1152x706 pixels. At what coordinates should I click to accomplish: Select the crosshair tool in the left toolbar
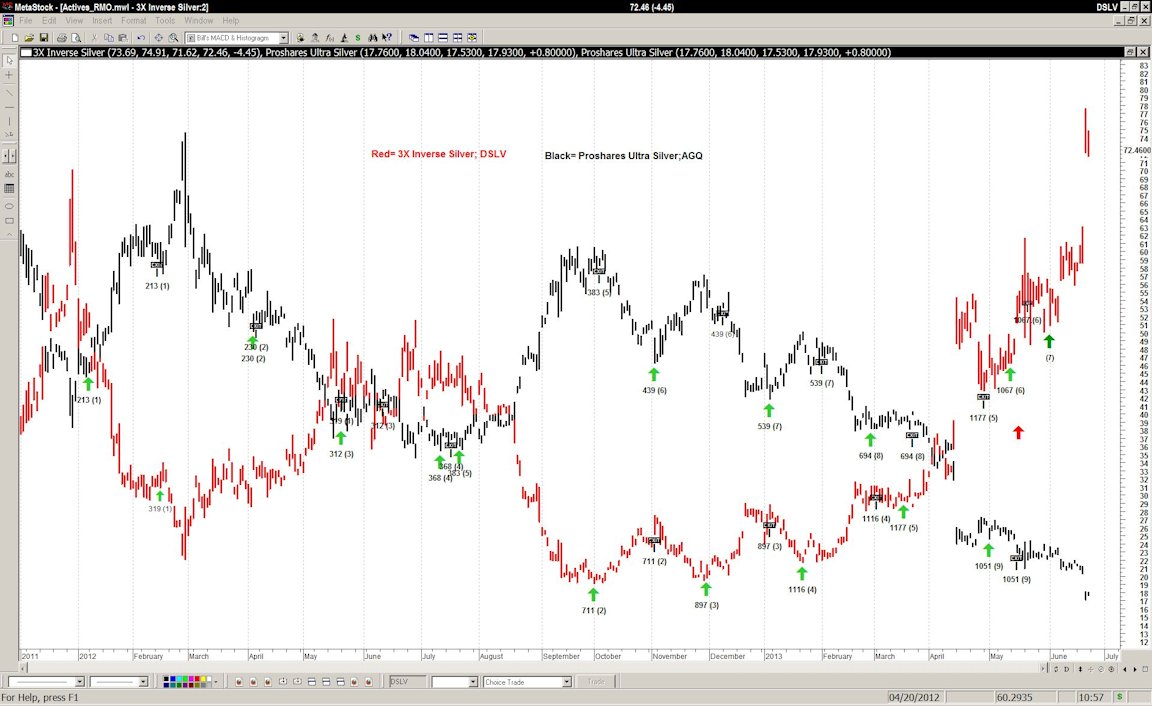tap(10, 75)
